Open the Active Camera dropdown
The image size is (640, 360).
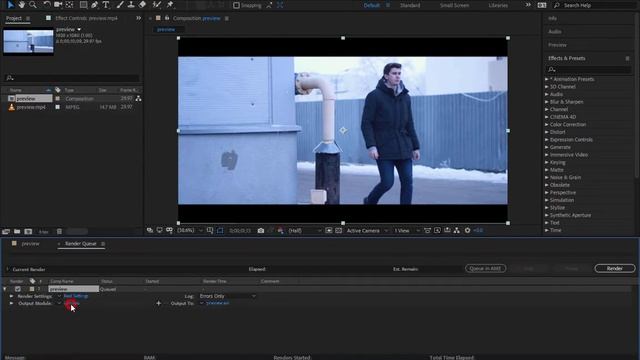[x=367, y=231]
